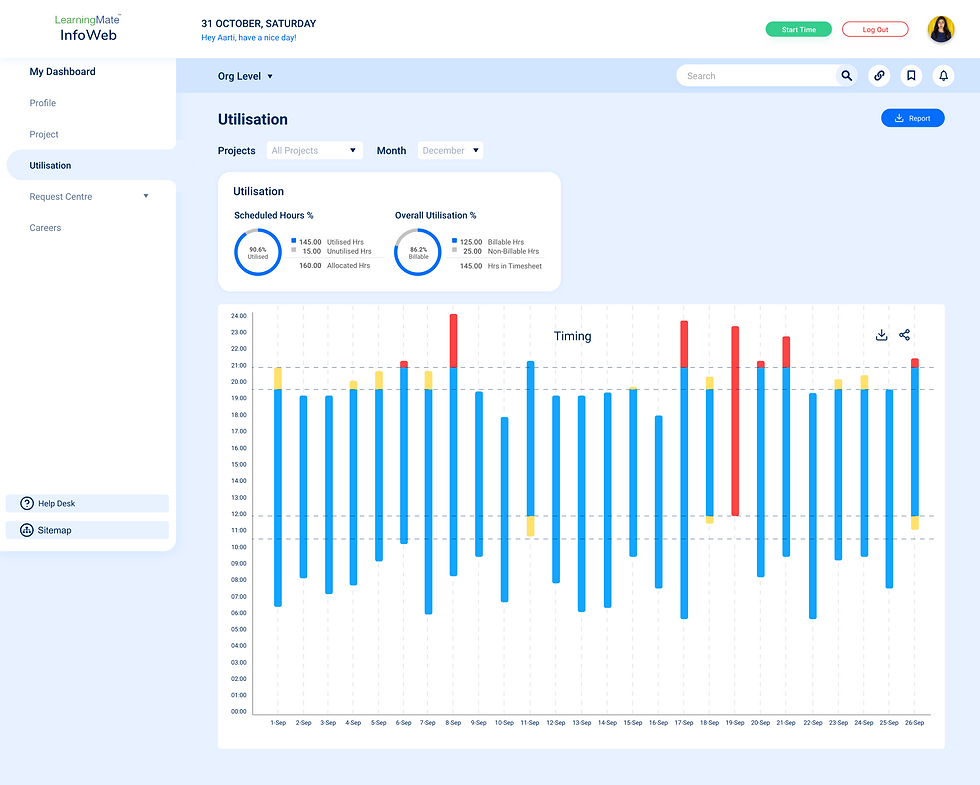Open the bookmark icon

(911, 76)
